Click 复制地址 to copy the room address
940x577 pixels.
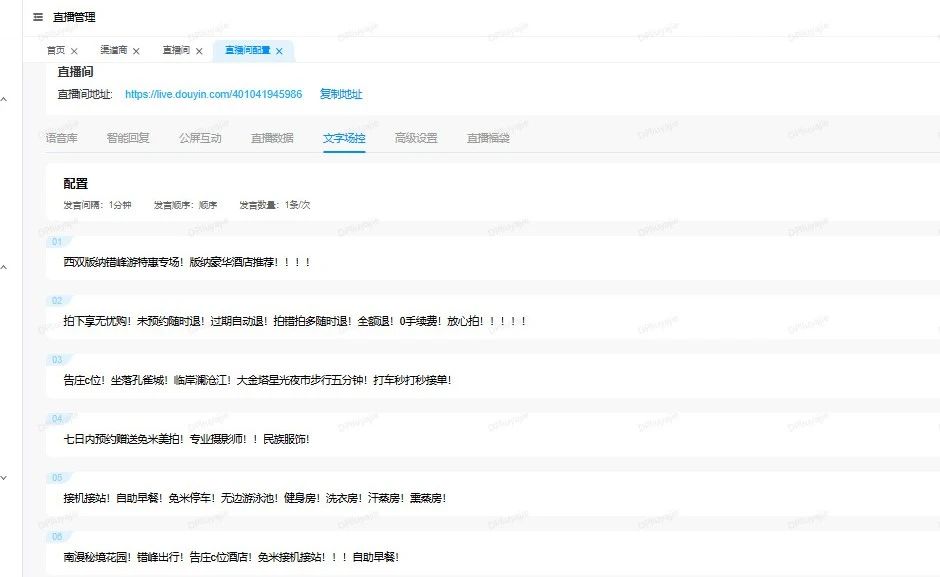[341, 95]
